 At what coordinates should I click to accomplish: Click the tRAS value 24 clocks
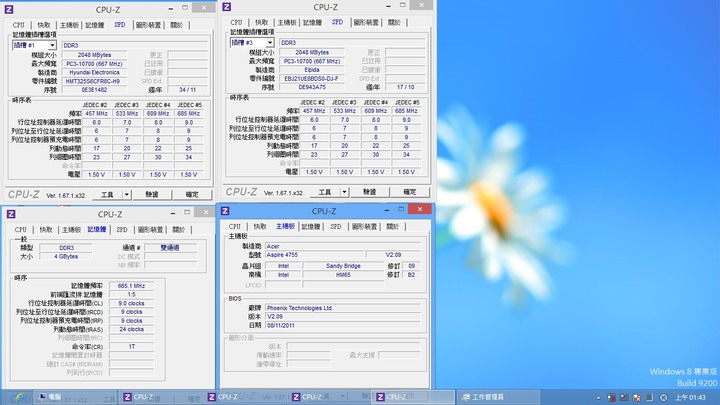[131, 329]
